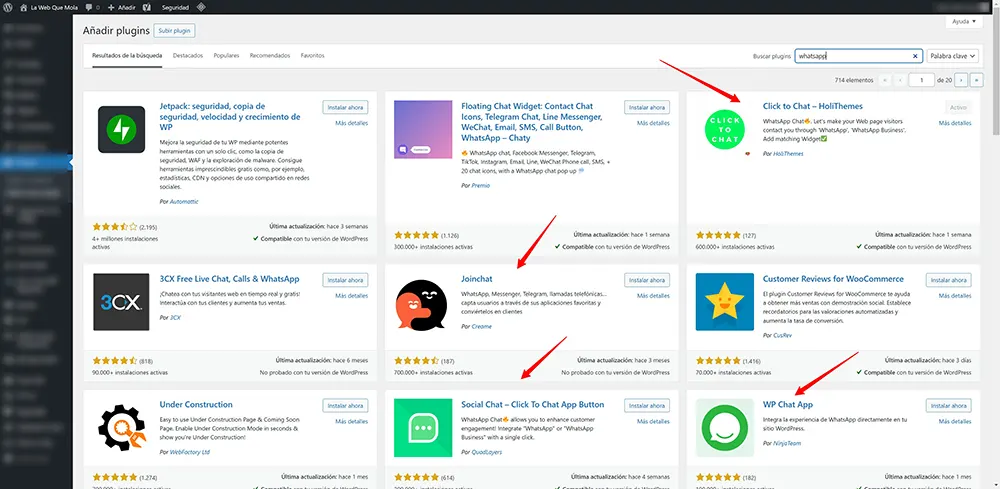Image resolution: width=1000 pixels, height=489 pixels.
Task: Open the Premio author link
Action: pos(481,185)
